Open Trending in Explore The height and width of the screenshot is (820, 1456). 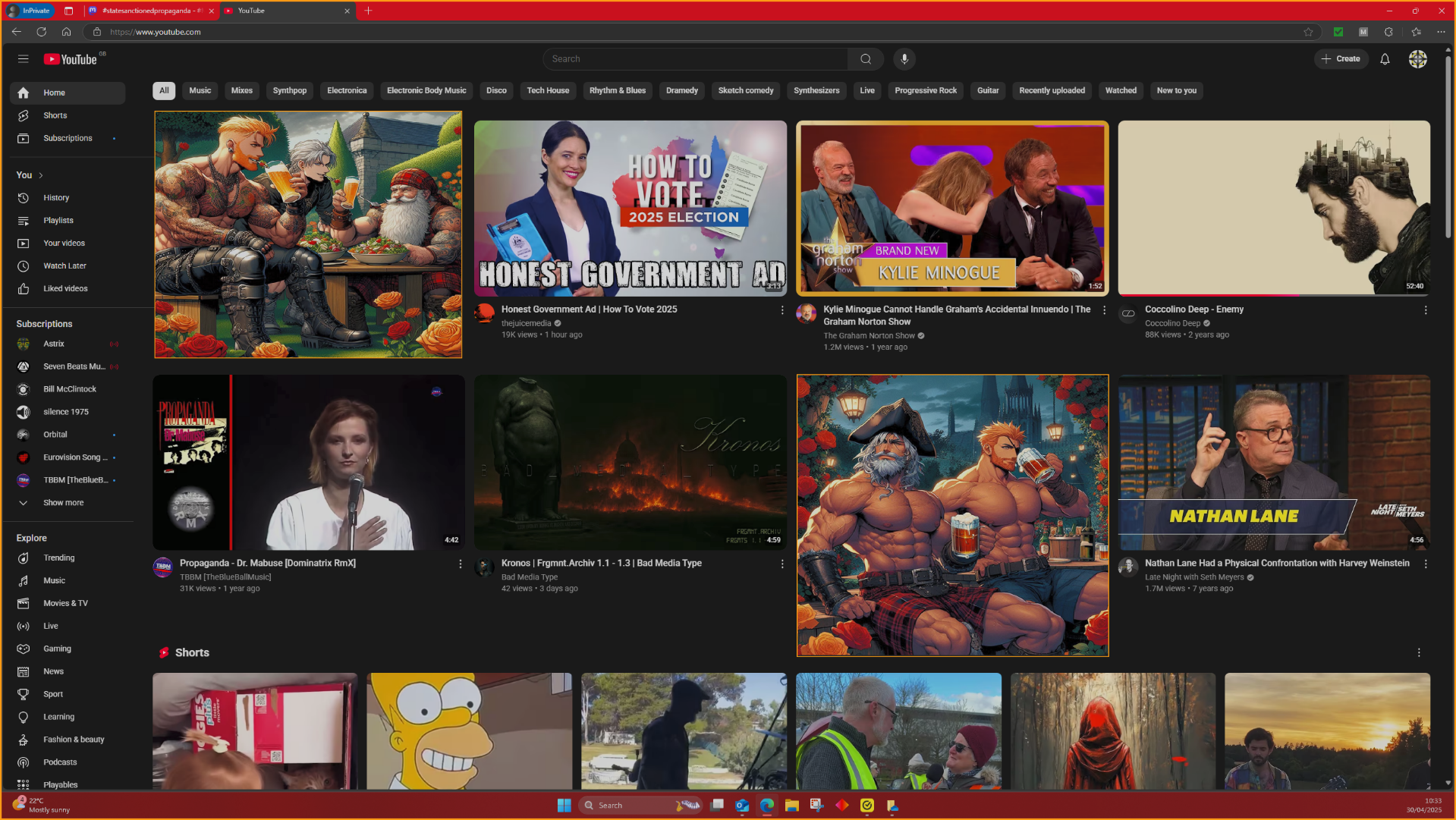[x=68, y=558]
